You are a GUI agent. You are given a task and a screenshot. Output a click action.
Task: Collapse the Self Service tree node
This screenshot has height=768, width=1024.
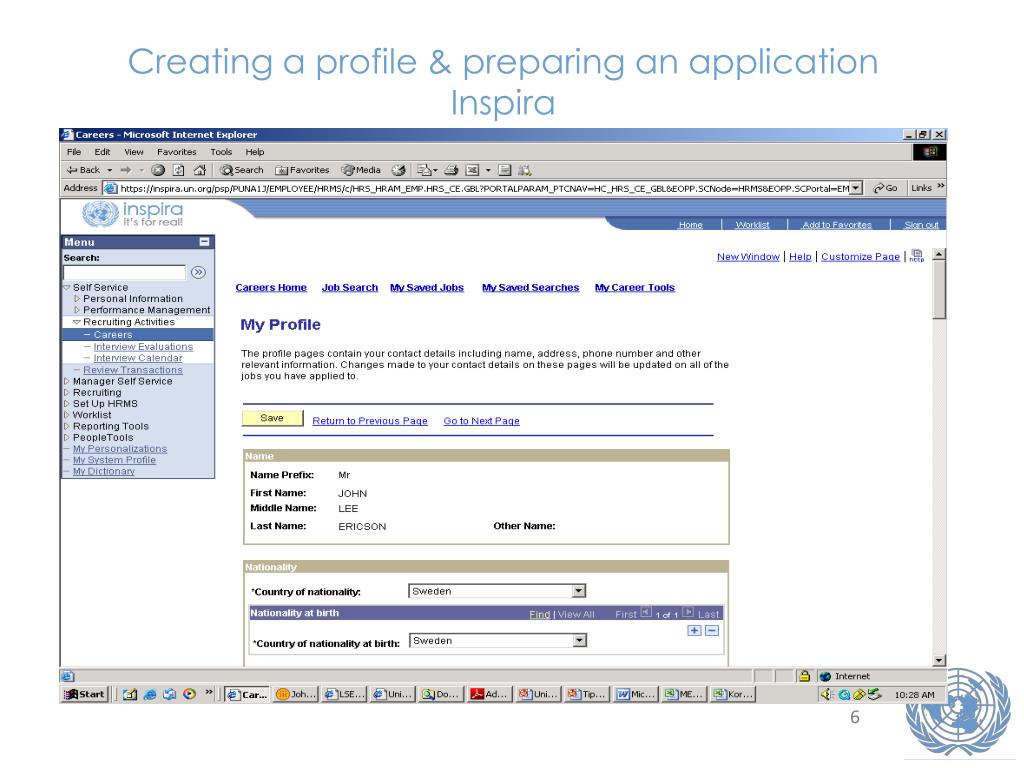pyautogui.click(x=67, y=287)
